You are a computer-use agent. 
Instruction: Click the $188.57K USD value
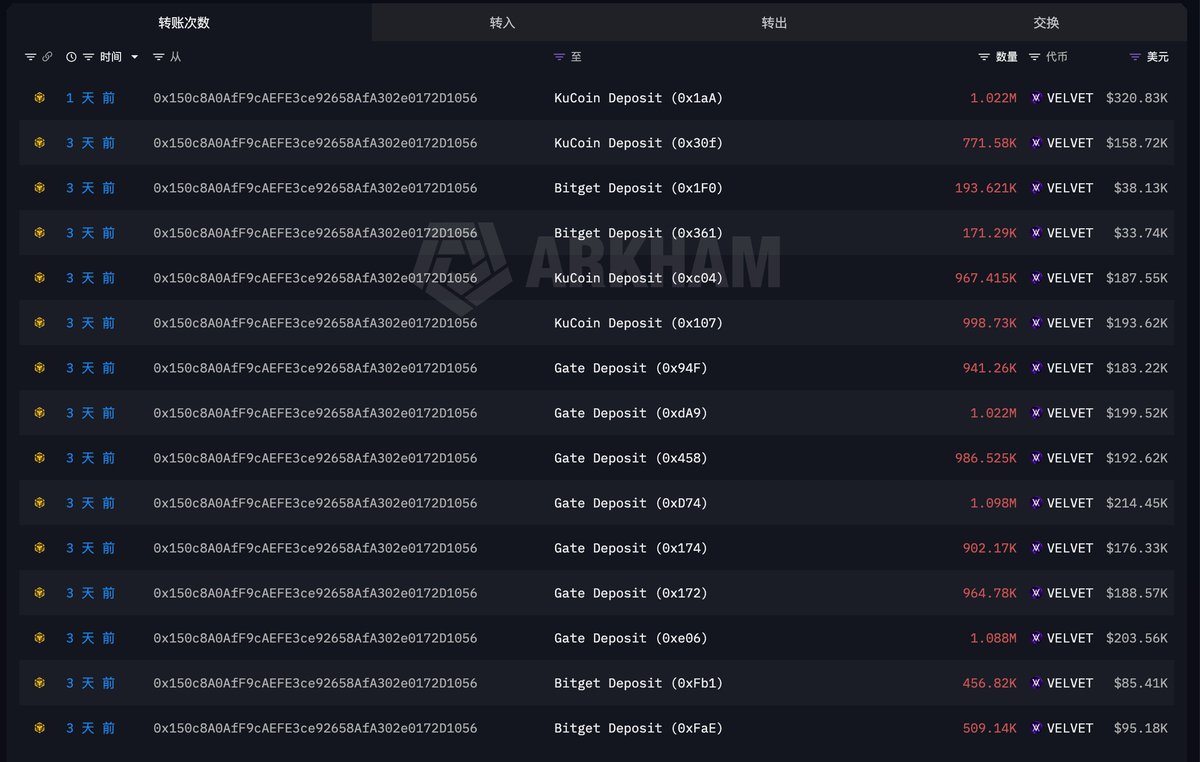[1137, 593]
